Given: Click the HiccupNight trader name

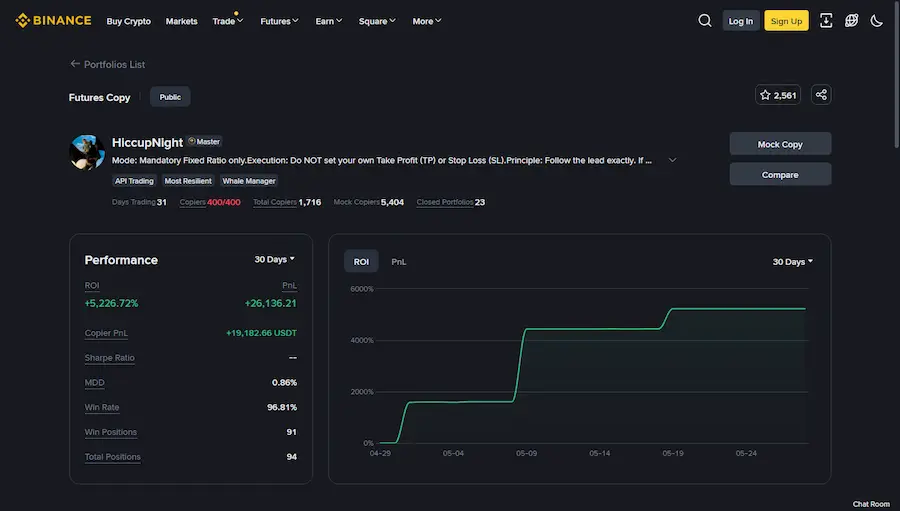Looking at the screenshot, I should (x=148, y=142).
